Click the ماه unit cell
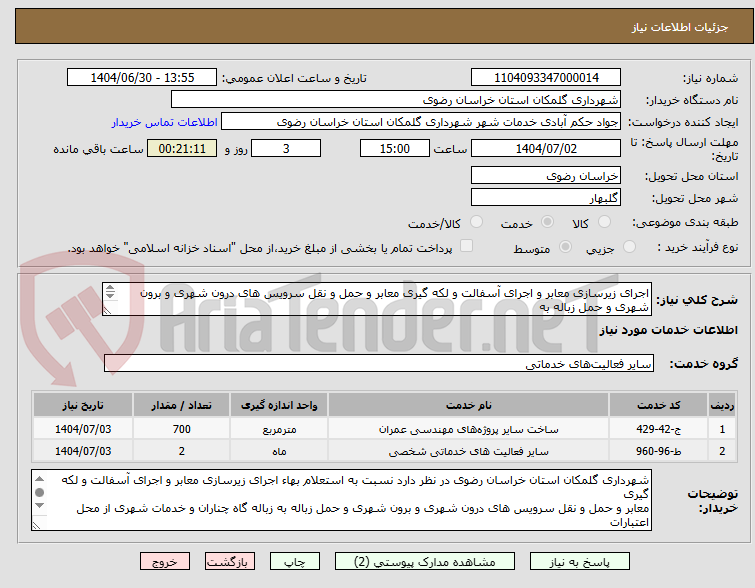 pyautogui.click(x=279, y=451)
